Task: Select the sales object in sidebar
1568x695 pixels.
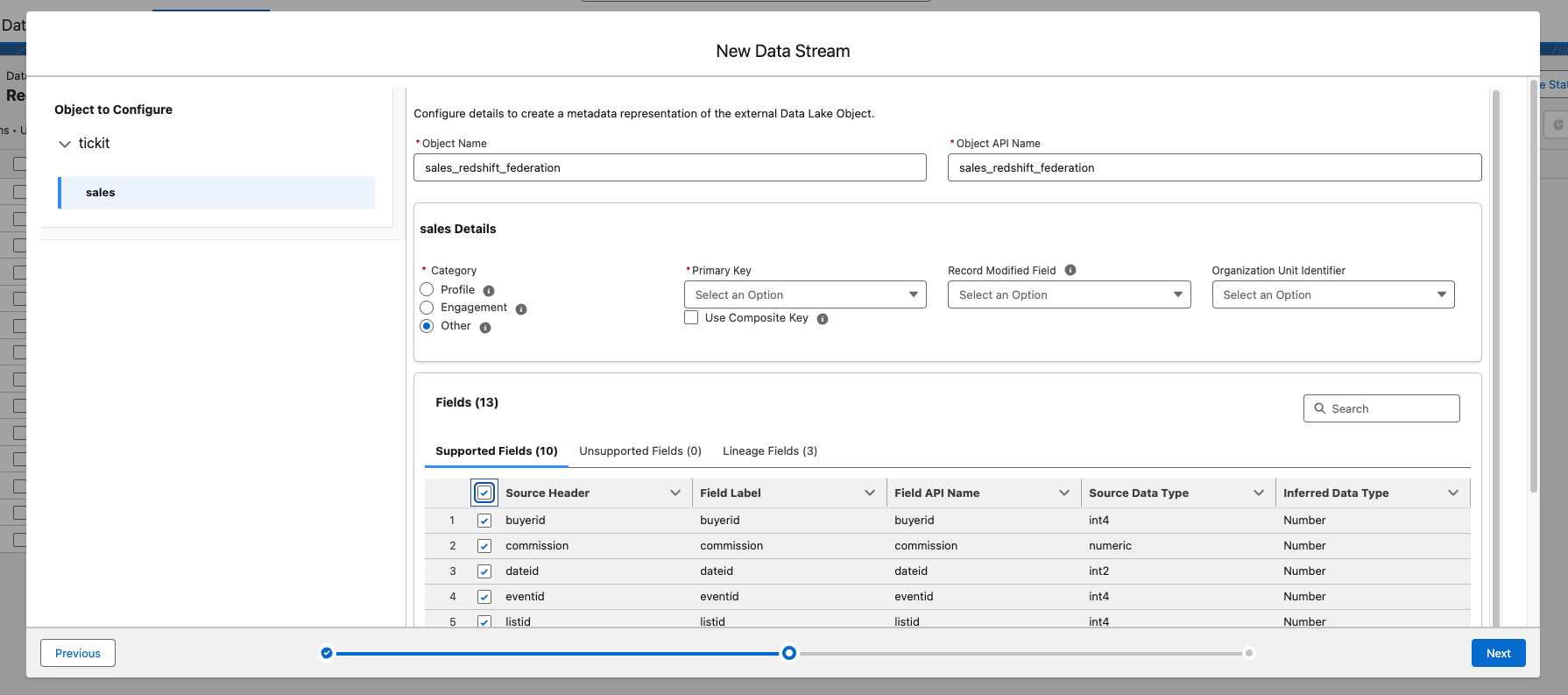Action: [216, 193]
